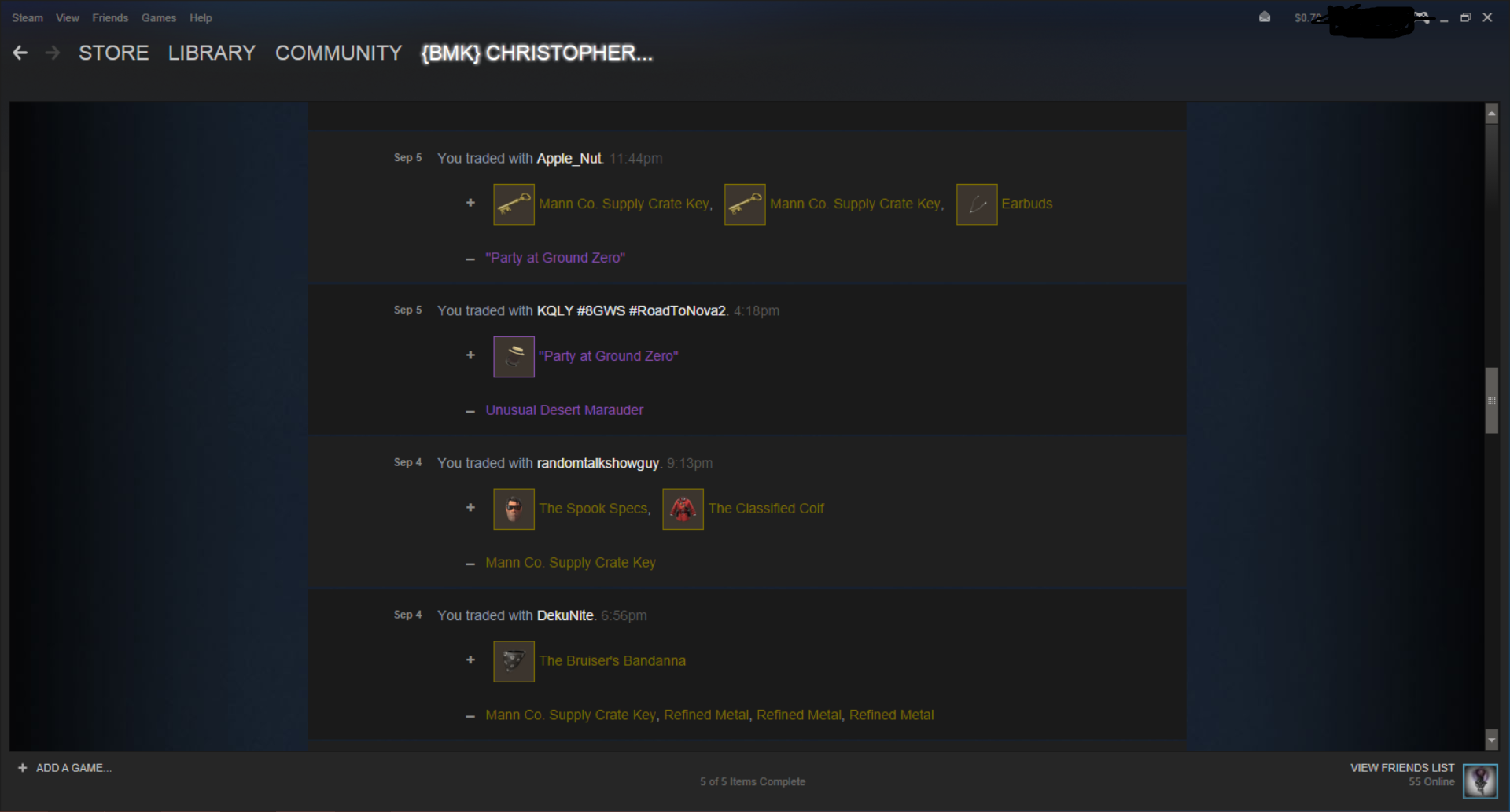Open the Unusual Desert Marauder item link
The height and width of the screenshot is (812, 1510).
pos(564,410)
